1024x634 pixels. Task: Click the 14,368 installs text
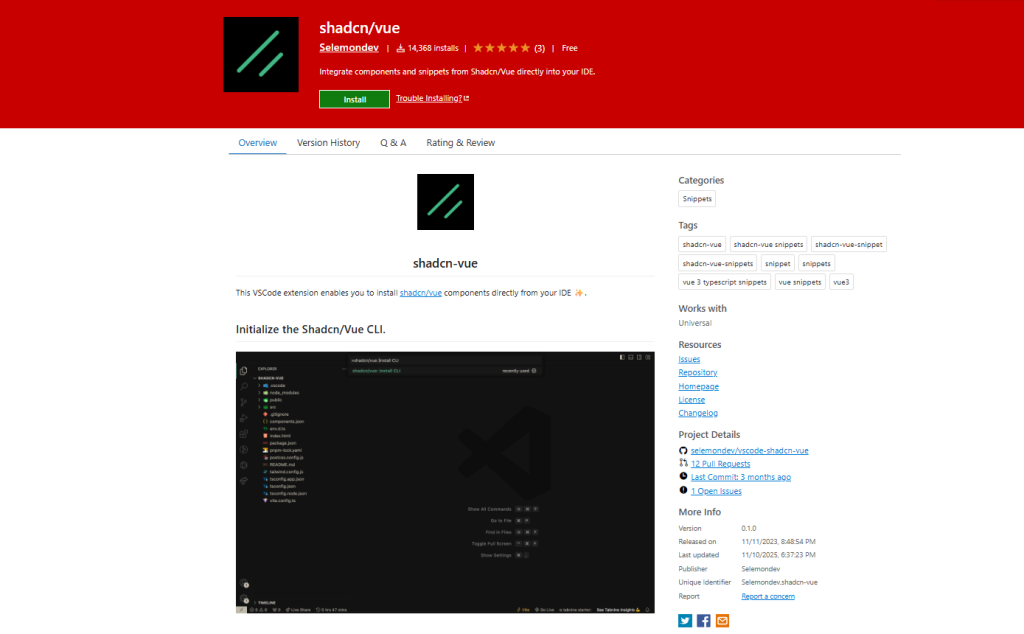click(433, 48)
